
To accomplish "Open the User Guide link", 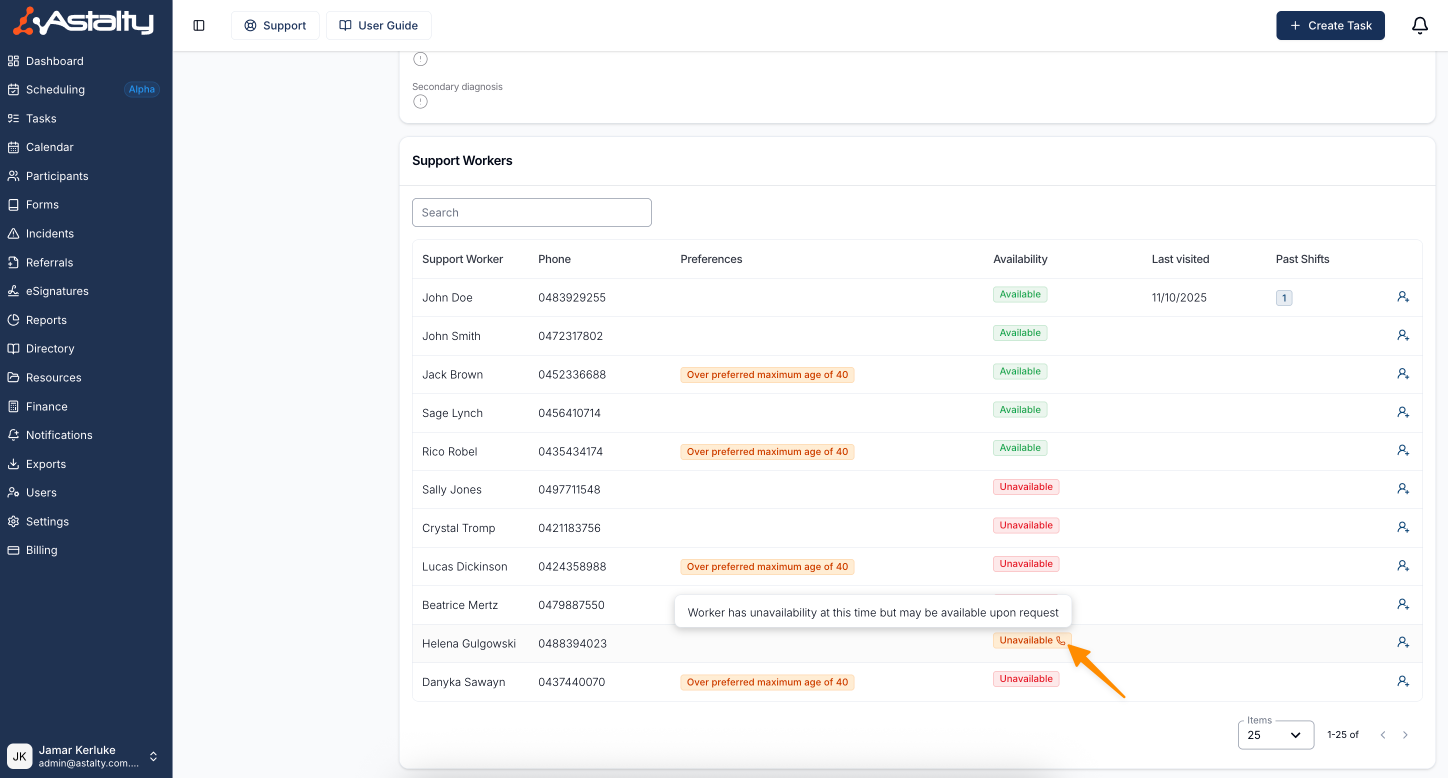I will [378, 26].
